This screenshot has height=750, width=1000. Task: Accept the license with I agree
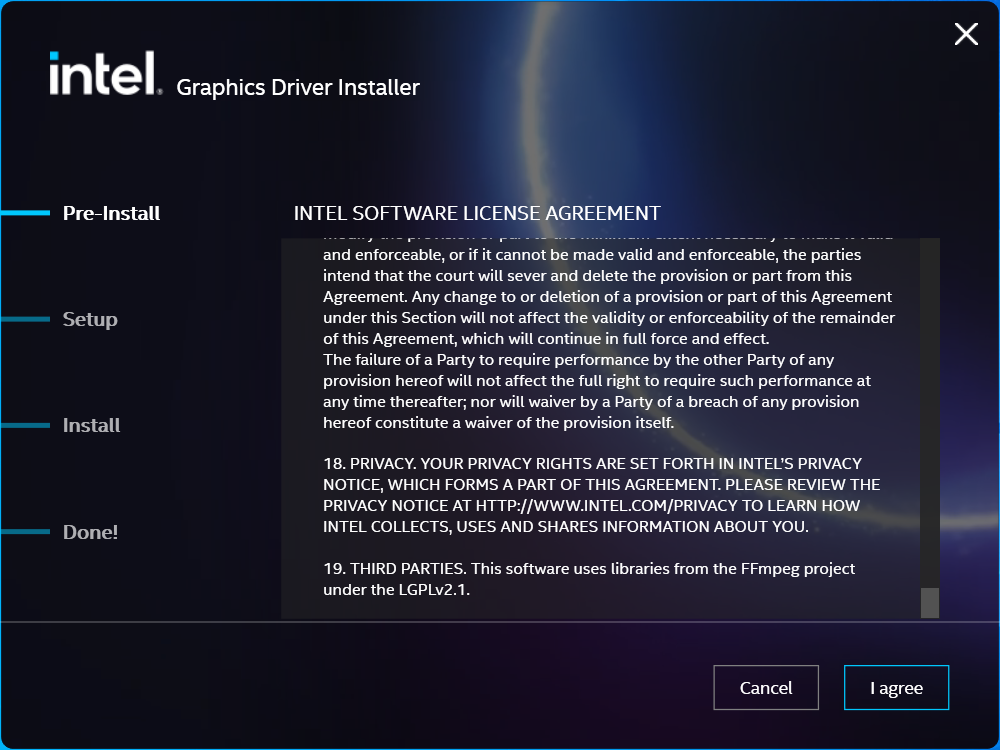coord(896,687)
